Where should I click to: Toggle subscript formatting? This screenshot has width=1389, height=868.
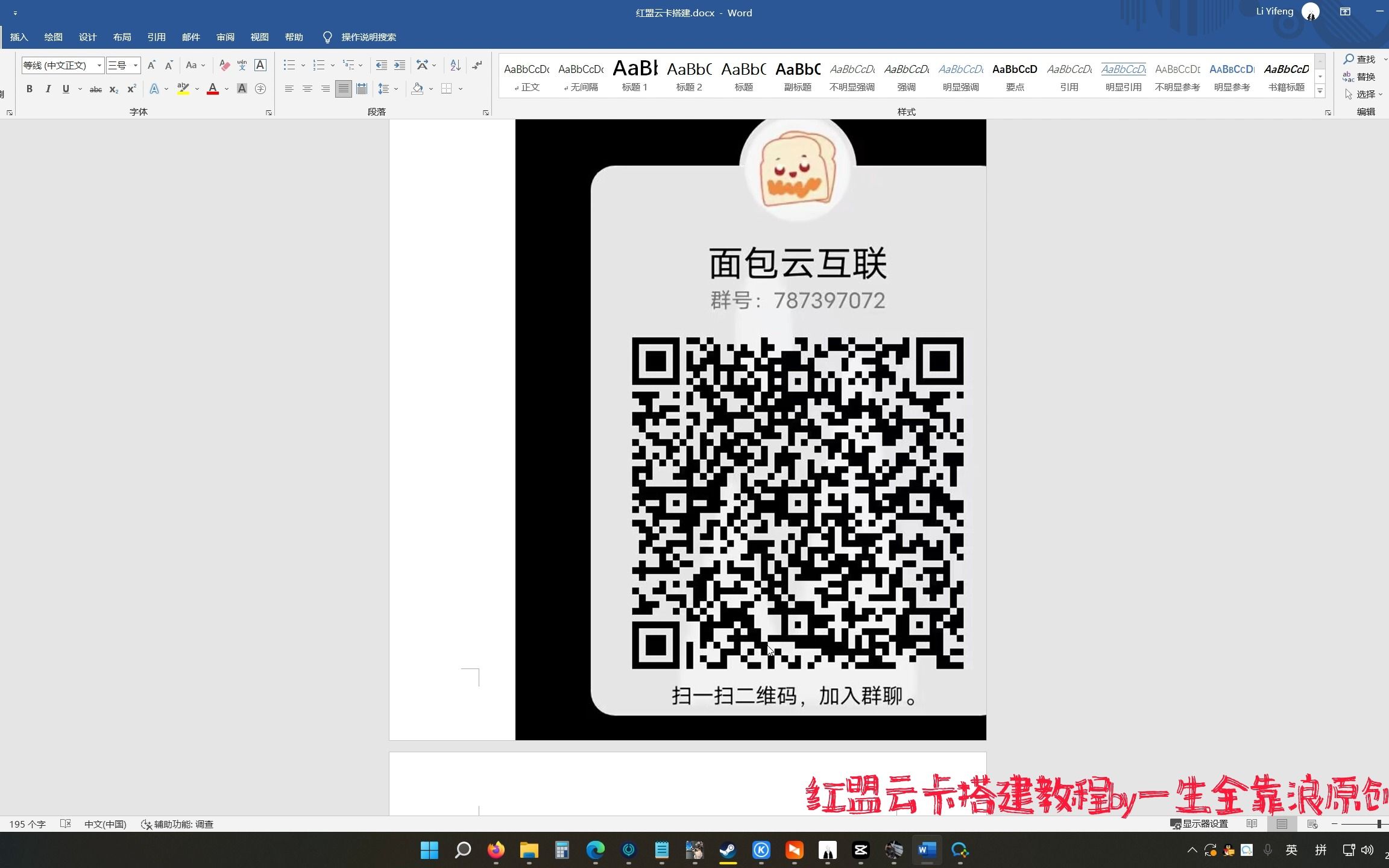point(113,89)
